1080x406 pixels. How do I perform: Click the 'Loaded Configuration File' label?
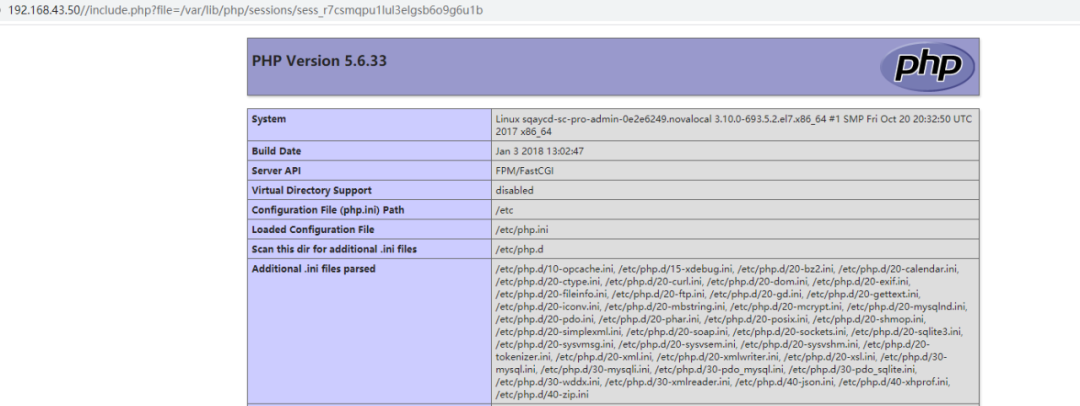point(313,230)
